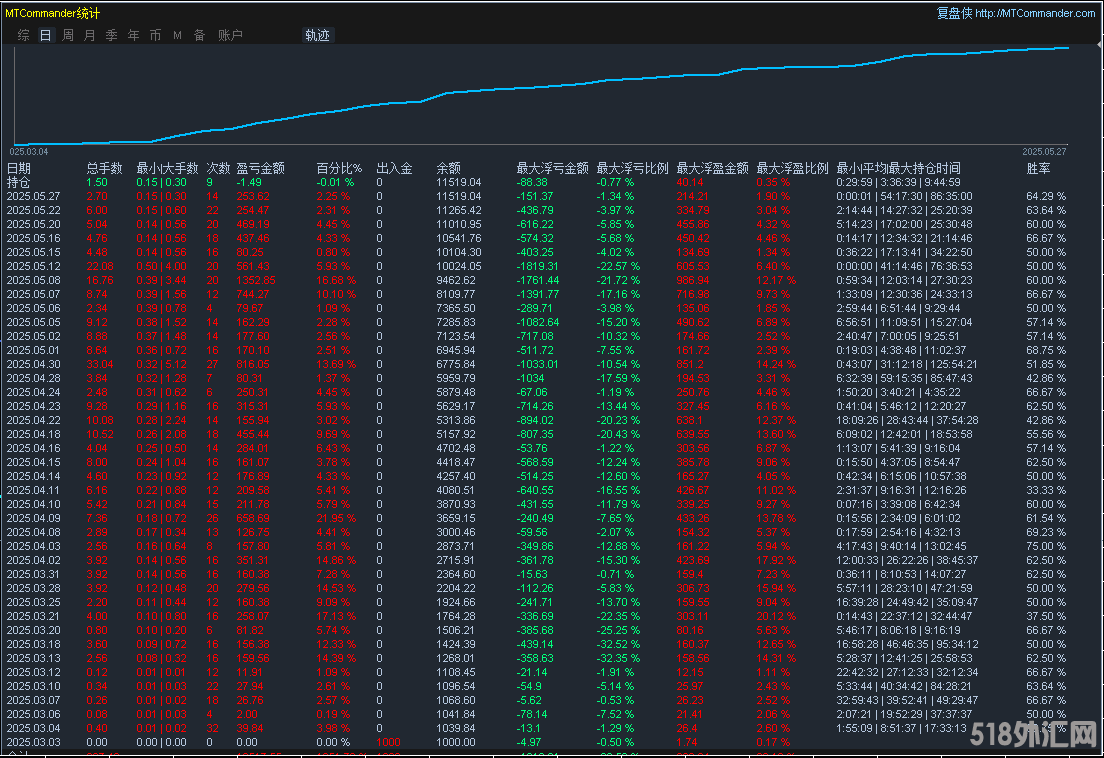Select the 日 daily statistics tab
The height and width of the screenshot is (758, 1104).
46,35
